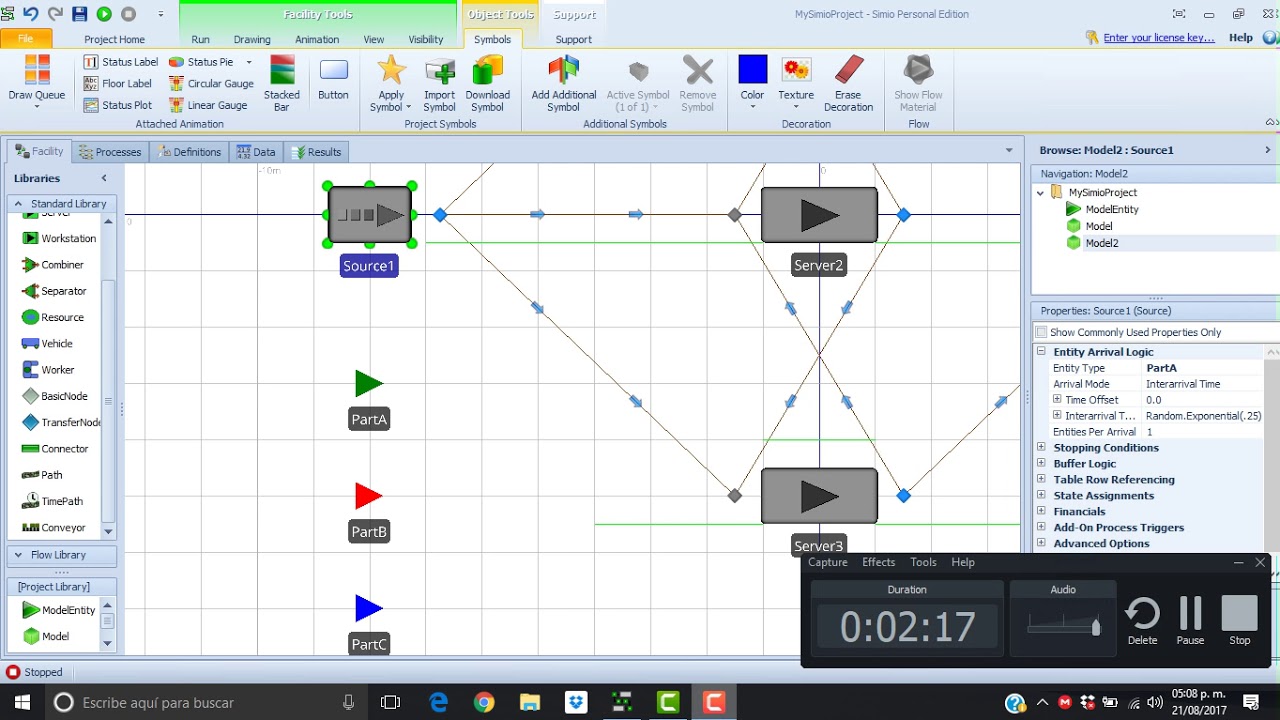Screen dimensions: 1280x720
Task: Insert a Stacked Bar animation
Action: pyautogui.click(x=282, y=83)
